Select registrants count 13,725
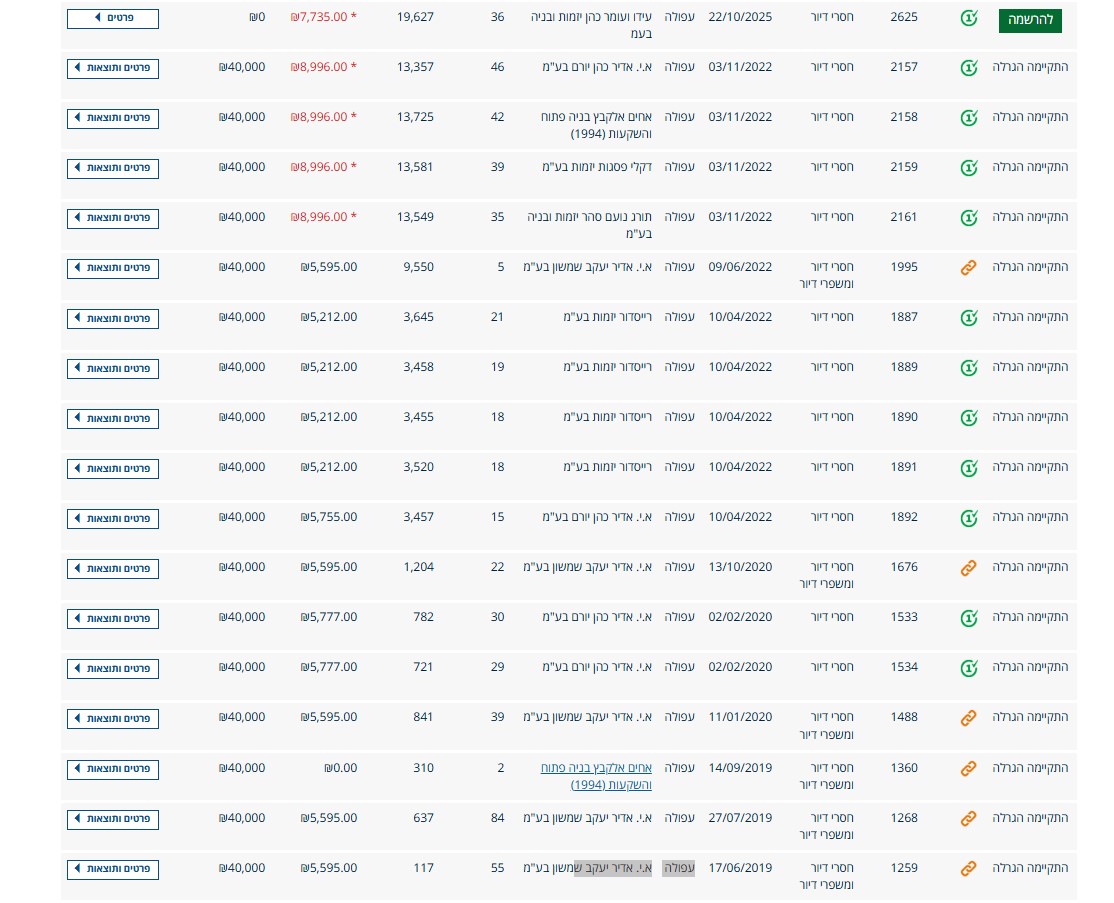 tap(415, 117)
